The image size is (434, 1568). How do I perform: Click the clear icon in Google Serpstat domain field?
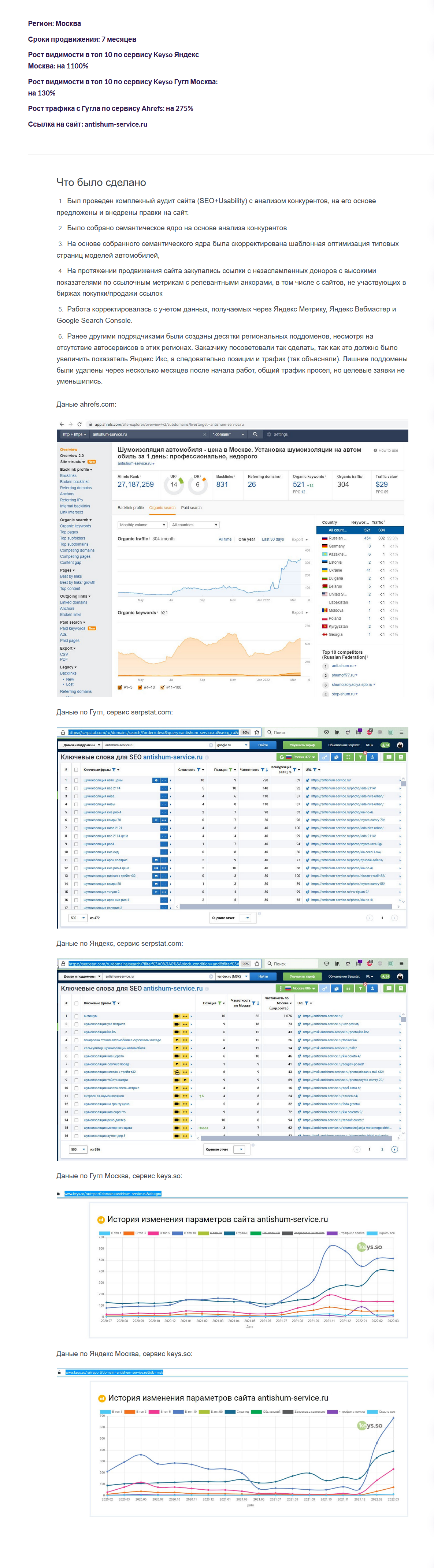pyautogui.click(x=211, y=745)
